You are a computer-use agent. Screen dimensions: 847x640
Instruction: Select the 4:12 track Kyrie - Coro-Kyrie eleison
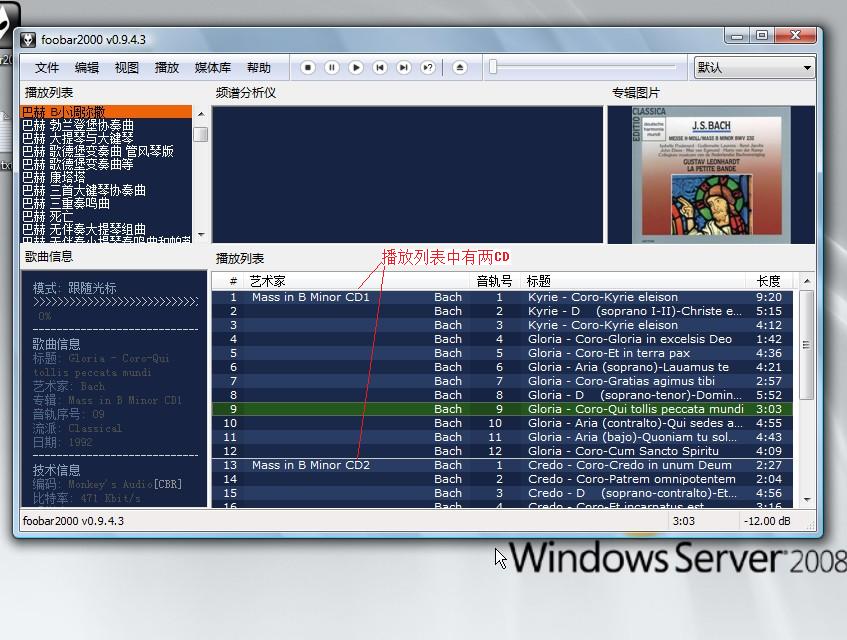(502, 325)
